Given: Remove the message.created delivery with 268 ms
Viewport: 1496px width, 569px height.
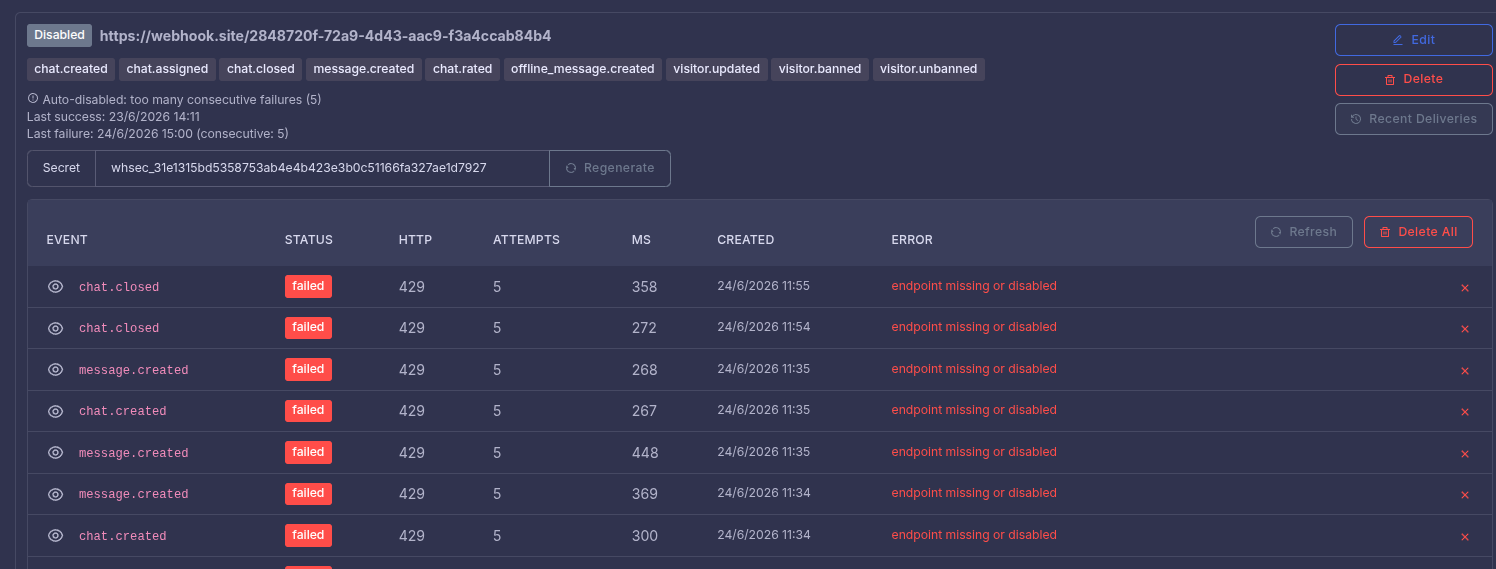Looking at the screenshot, I should [1465, 371].
